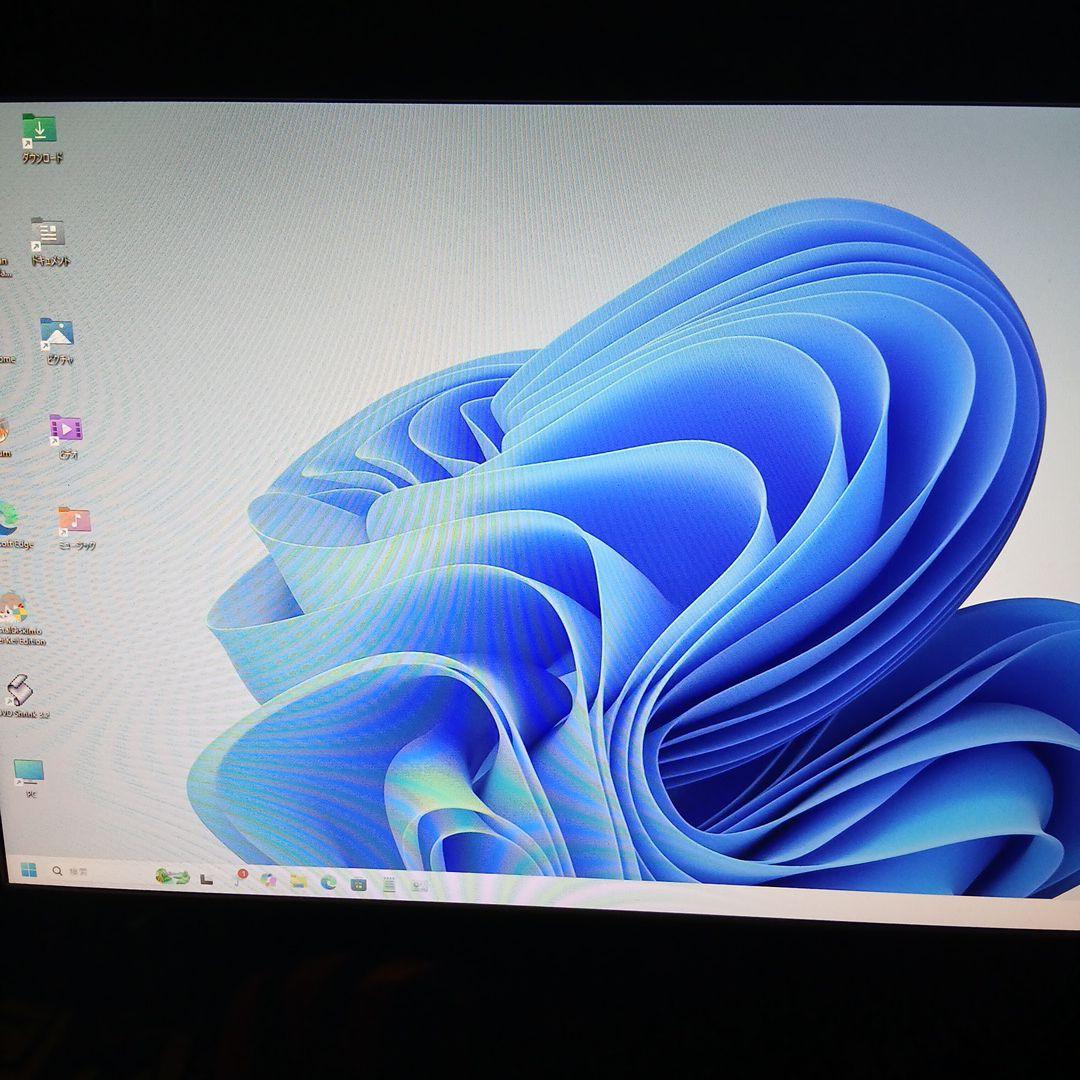Open File Explorer from the taskbar

pos(299,880)
